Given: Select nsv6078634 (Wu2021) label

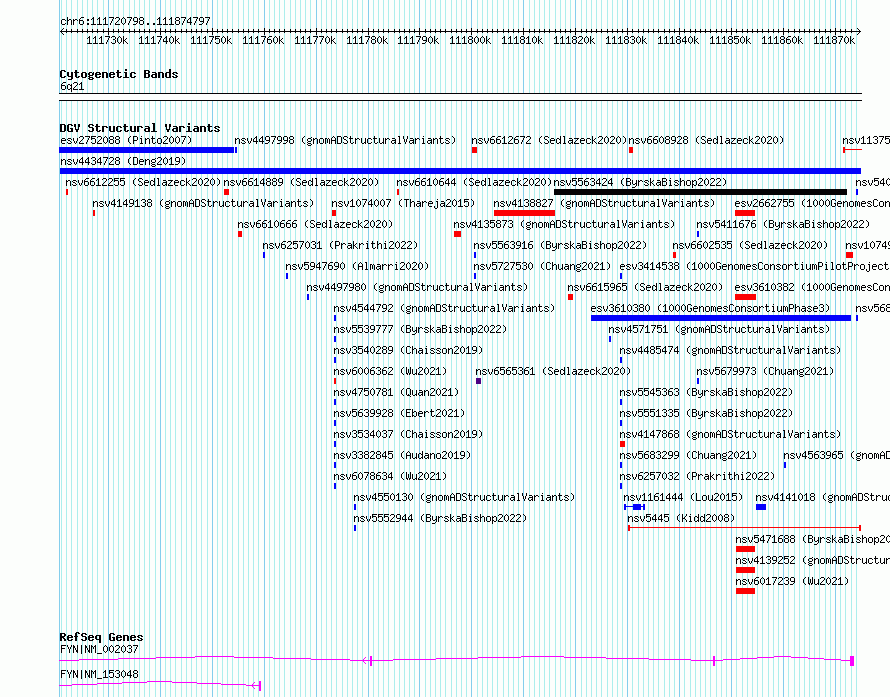Looking at the screenshot, I should [x=390, y=476].
